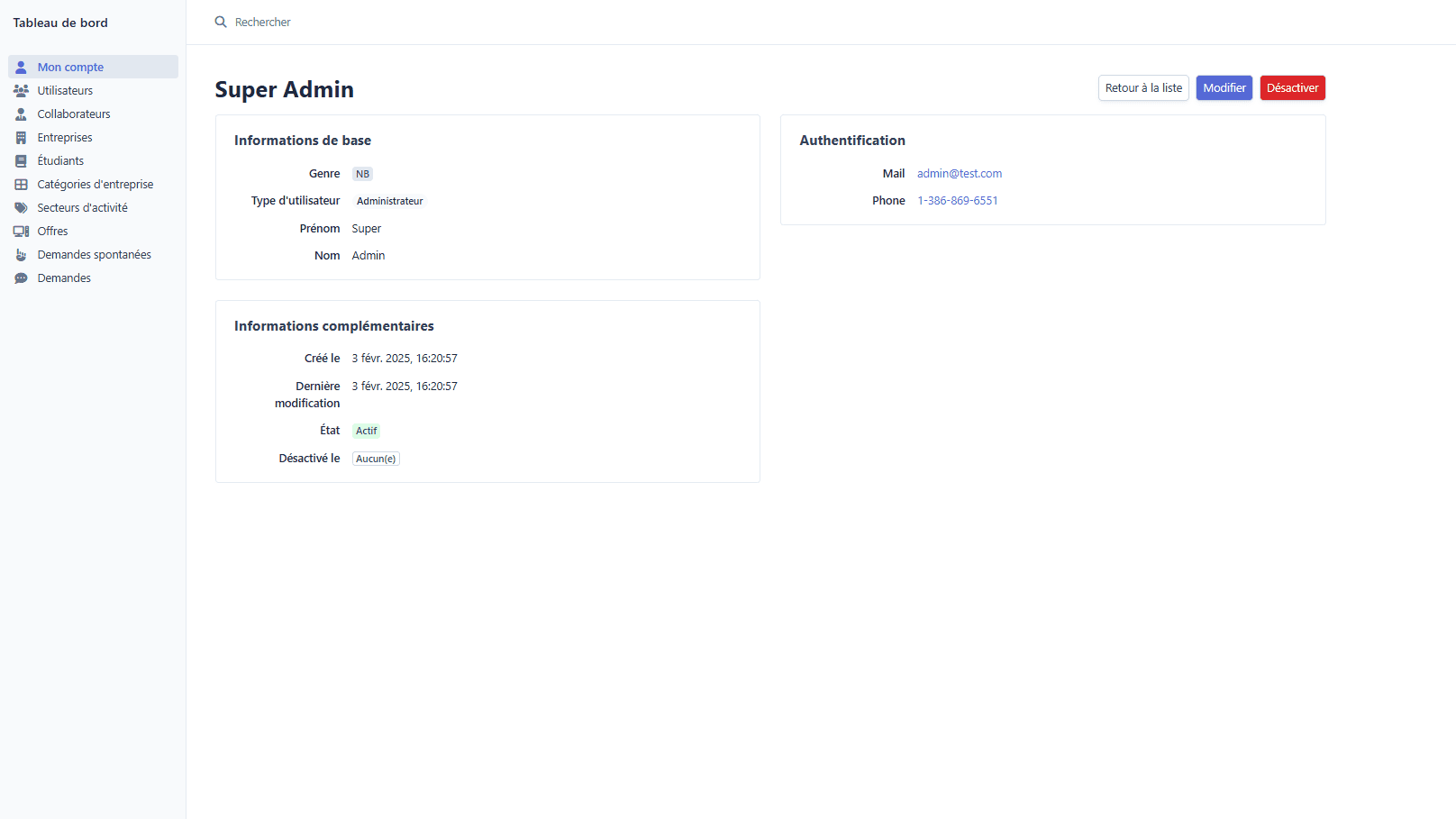Click the Catégories d'entreprise grid icon
The height and width of the screenshot is (819, 1456).
21,184
